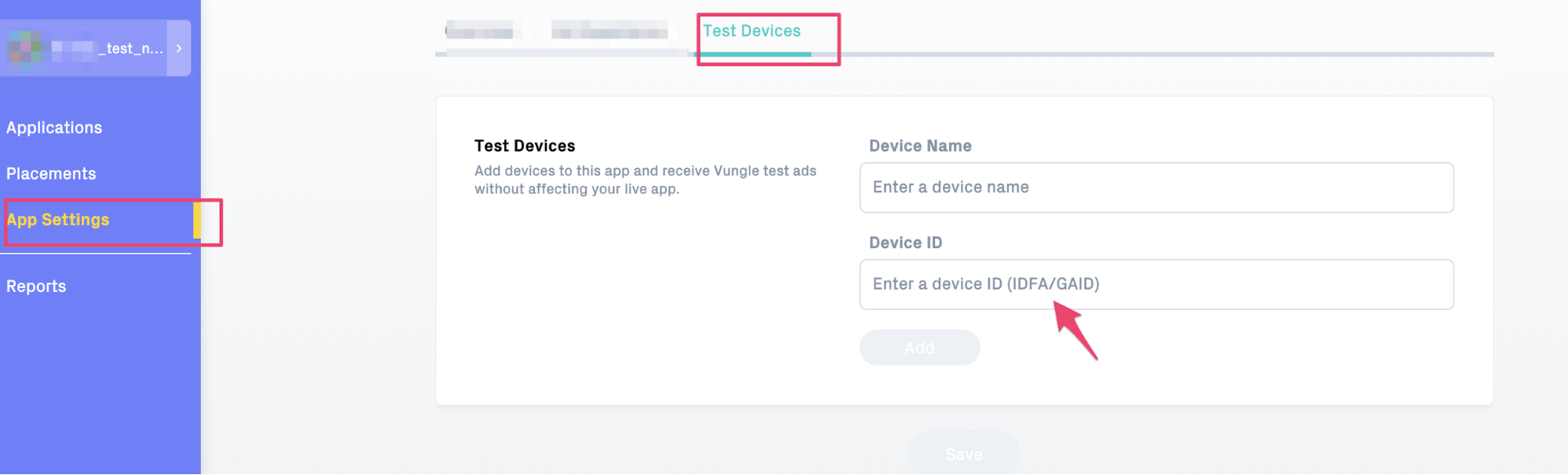Image resolution: width=1568 pixels, height=475 pixels.
Task: Select the leftmost blurred tab
Action: click(x=479, y=31)
